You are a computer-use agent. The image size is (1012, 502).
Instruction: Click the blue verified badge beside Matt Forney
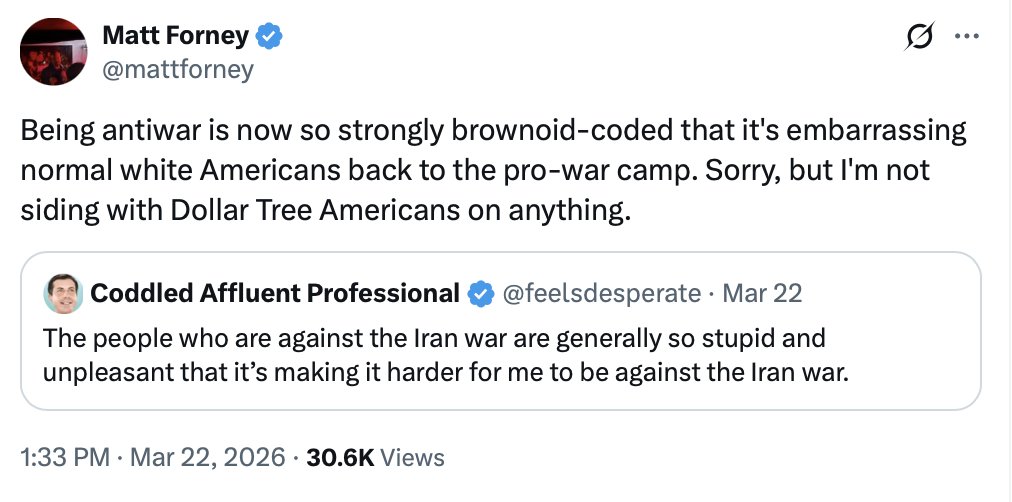[270, 36]
